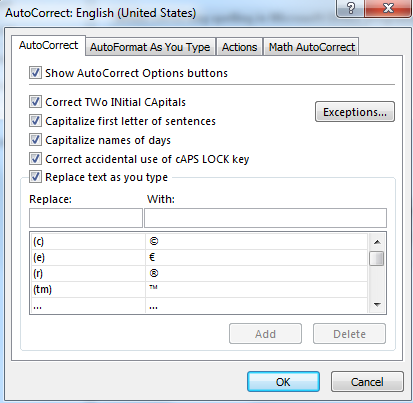
Task: Toggle Correct TWo INitial CApitals checkbox
Action: (35, 102)
